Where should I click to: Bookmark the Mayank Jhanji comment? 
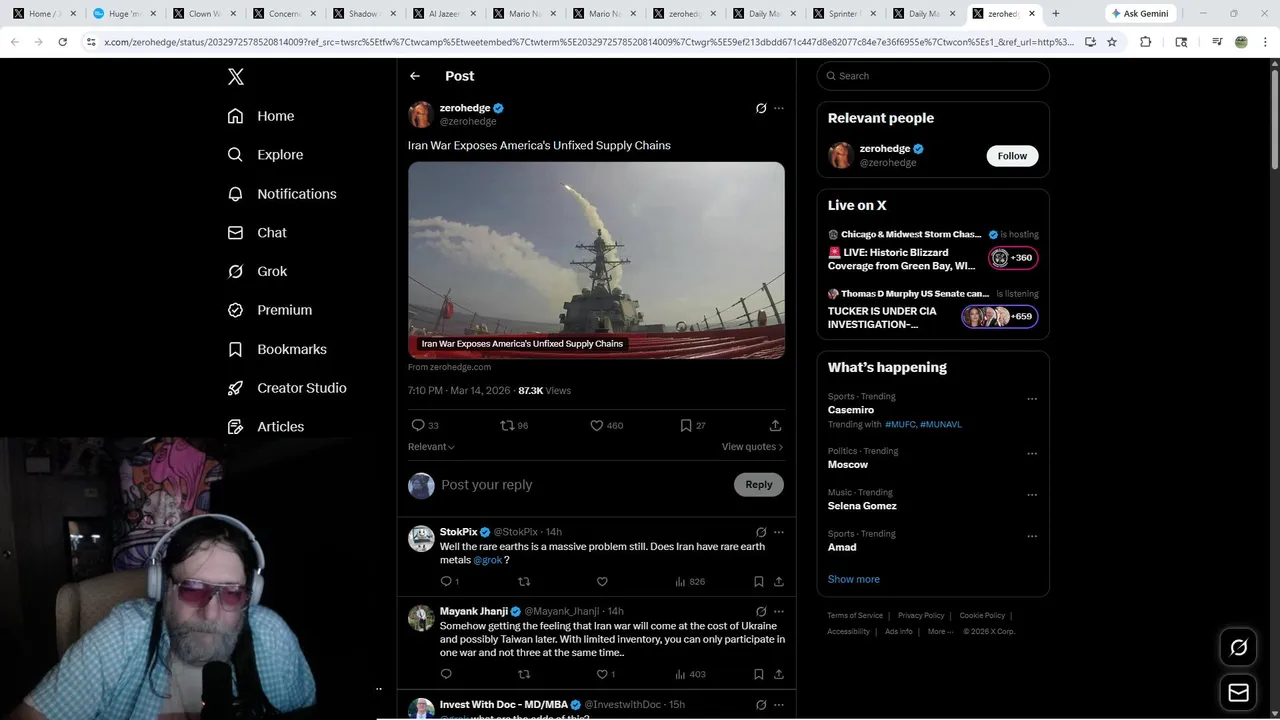(759, 674)
